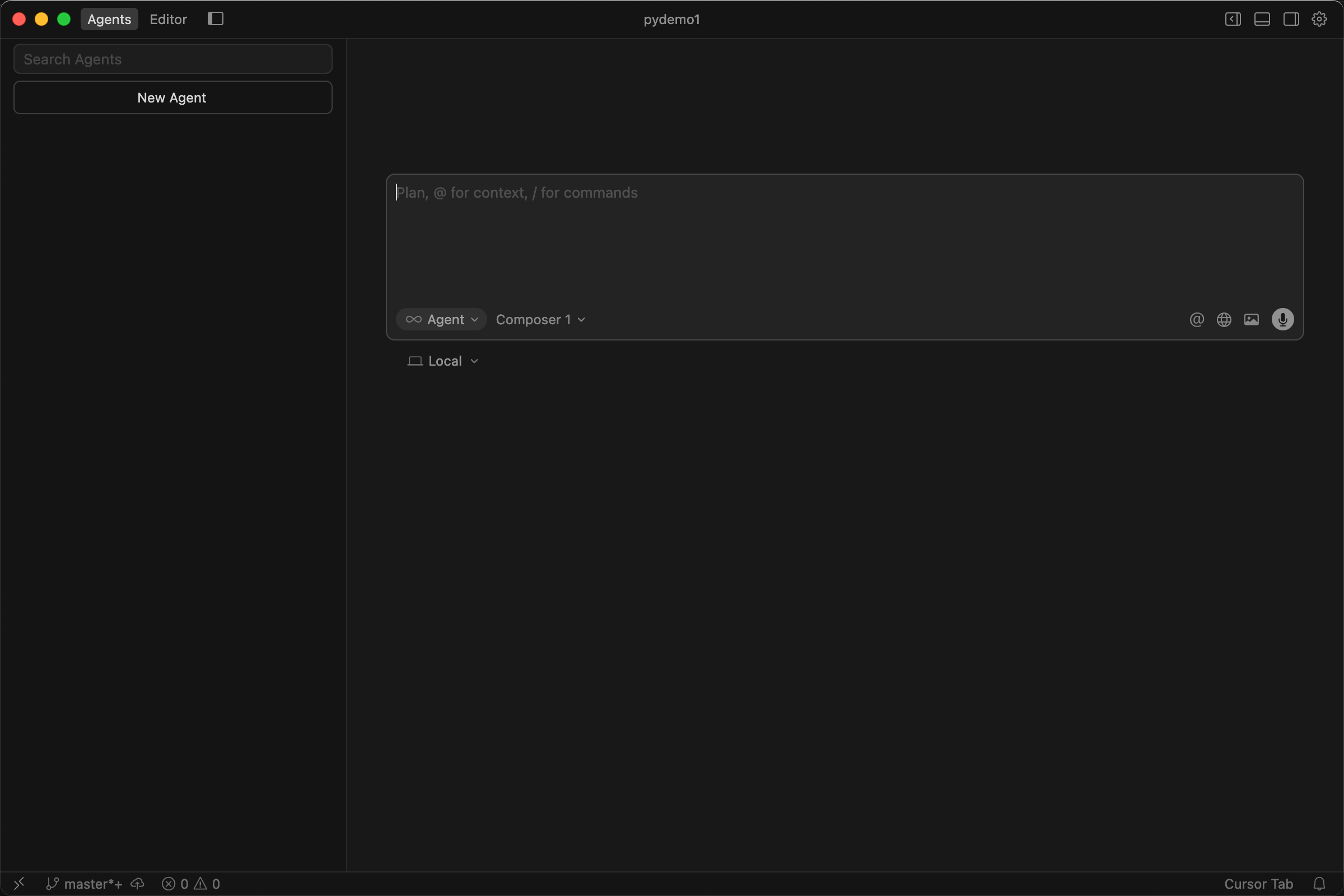Click the Cursor Tab status item
Screen dimensions: 1344x896
pyautogui.click(x=1258, y=884)
